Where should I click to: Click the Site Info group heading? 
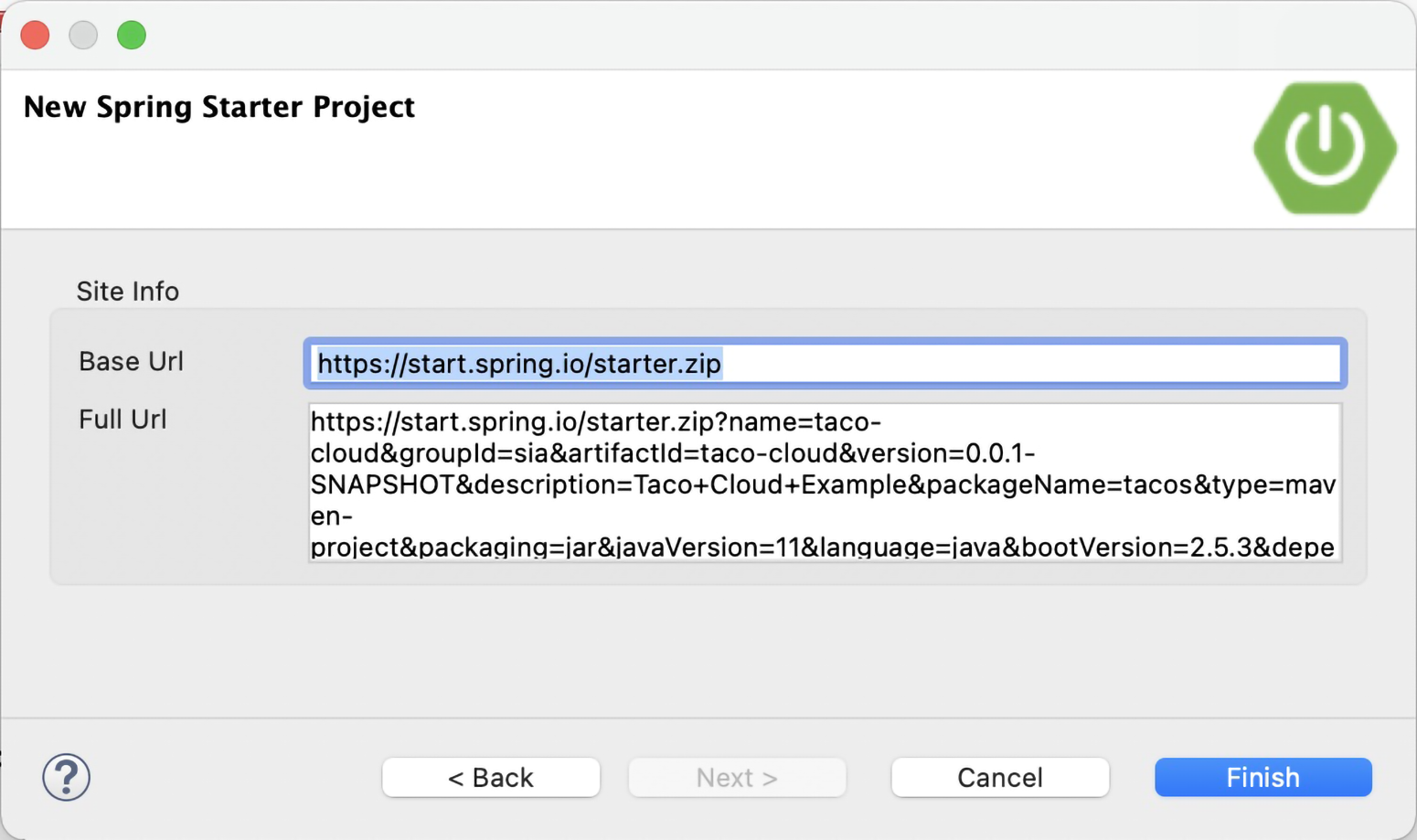[128, 292]
